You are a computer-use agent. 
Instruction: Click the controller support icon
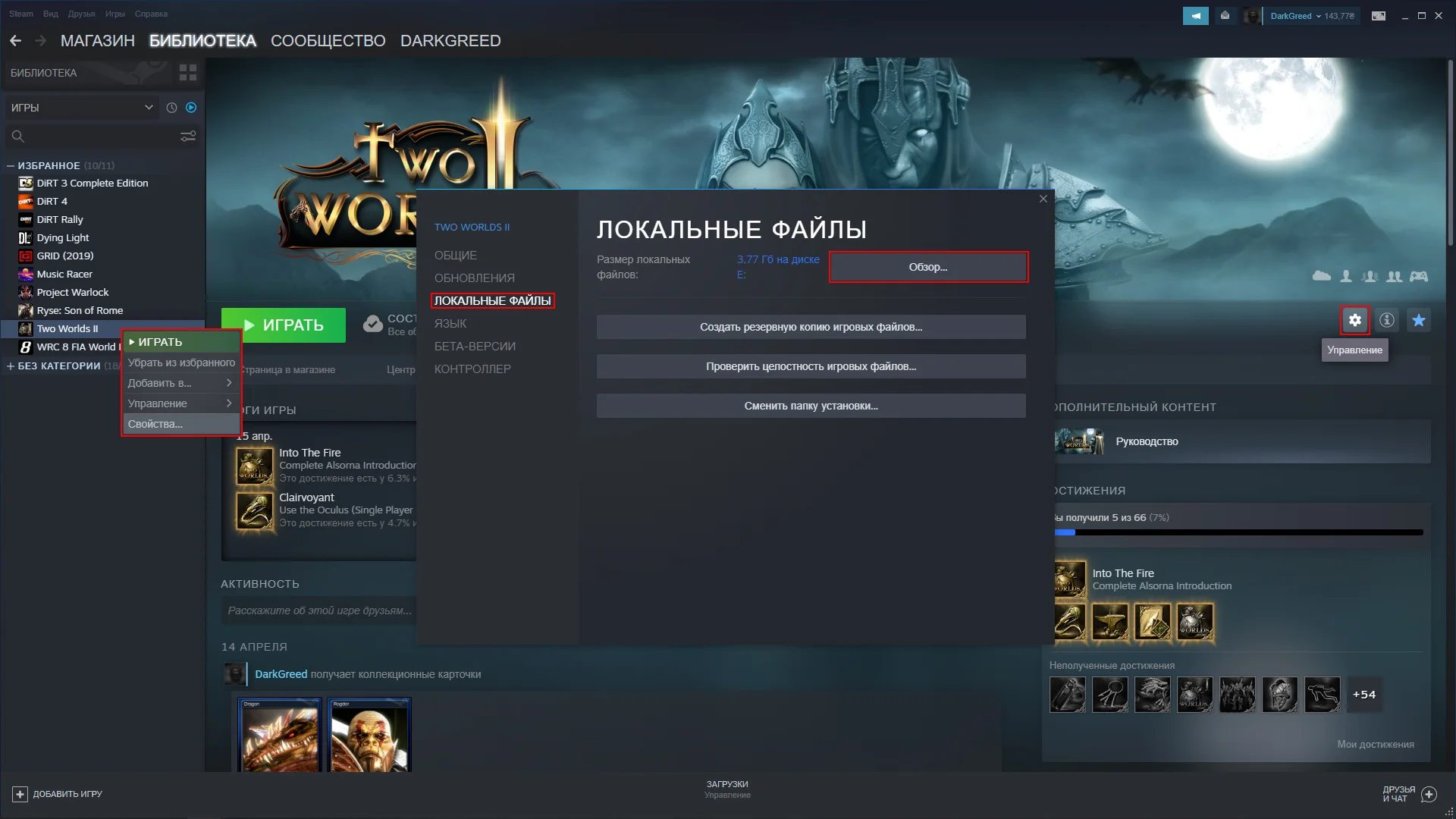click(x=1419, y=277)
